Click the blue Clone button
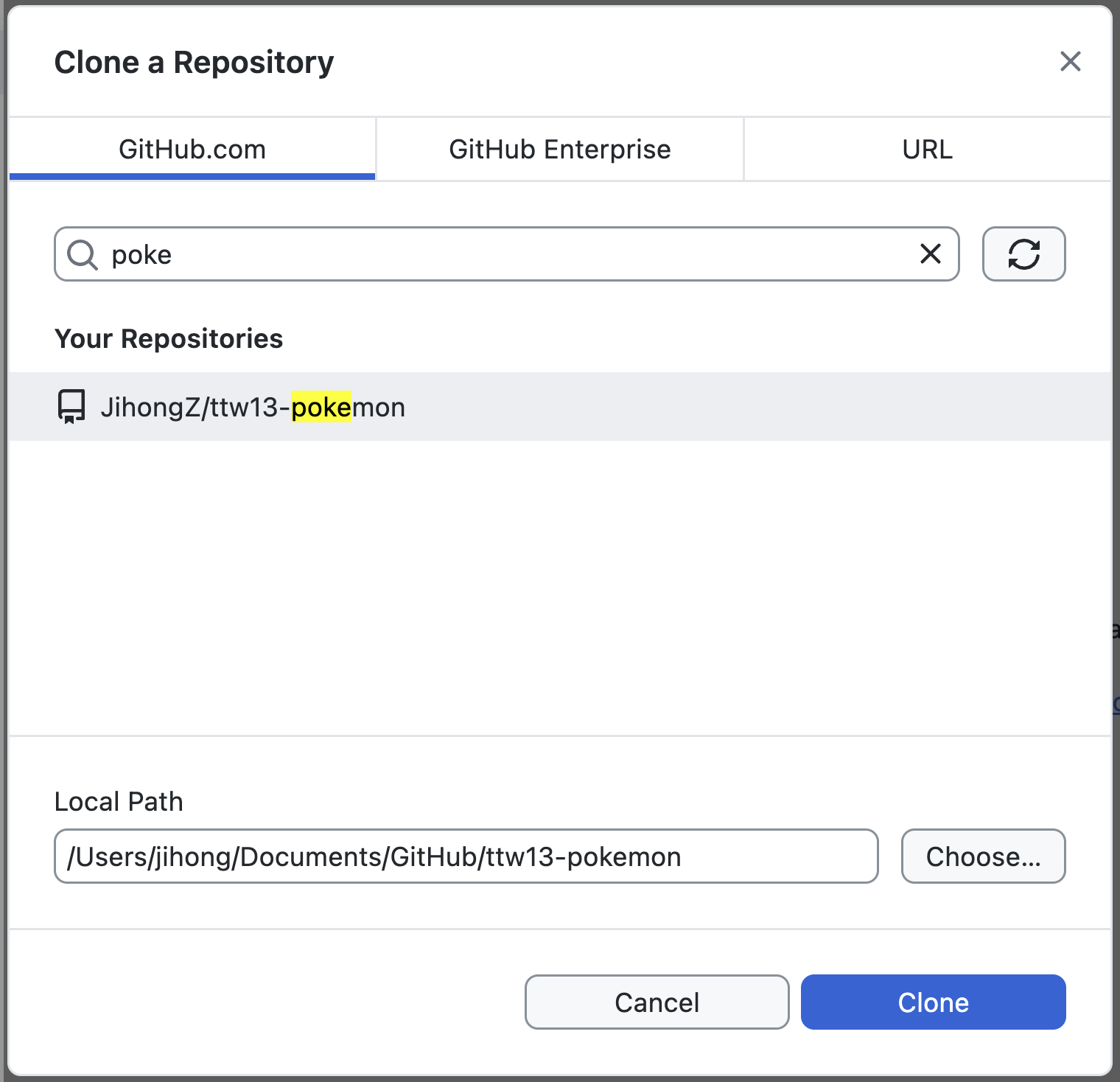The width and height of the screenshot is (1120, 1082). point(933,1002)
